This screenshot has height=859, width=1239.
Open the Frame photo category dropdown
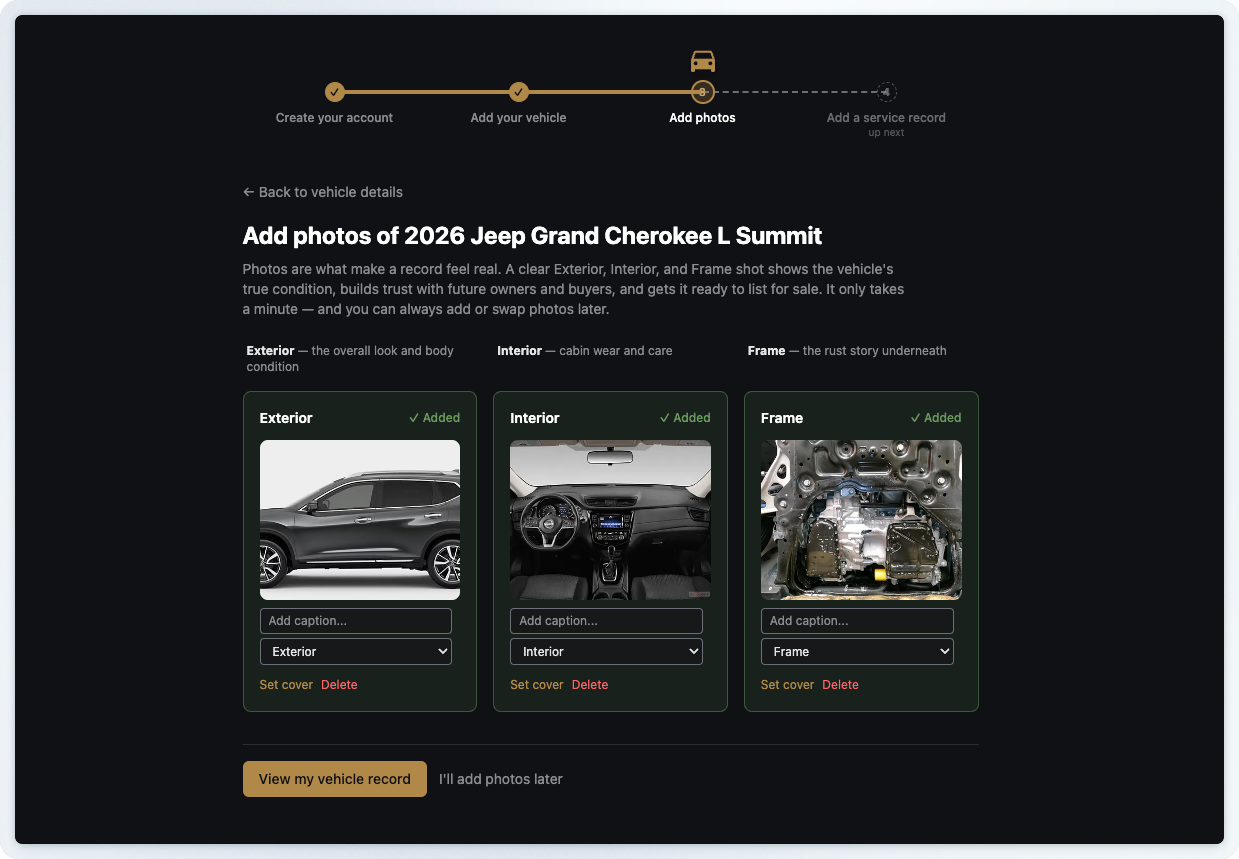857,652
